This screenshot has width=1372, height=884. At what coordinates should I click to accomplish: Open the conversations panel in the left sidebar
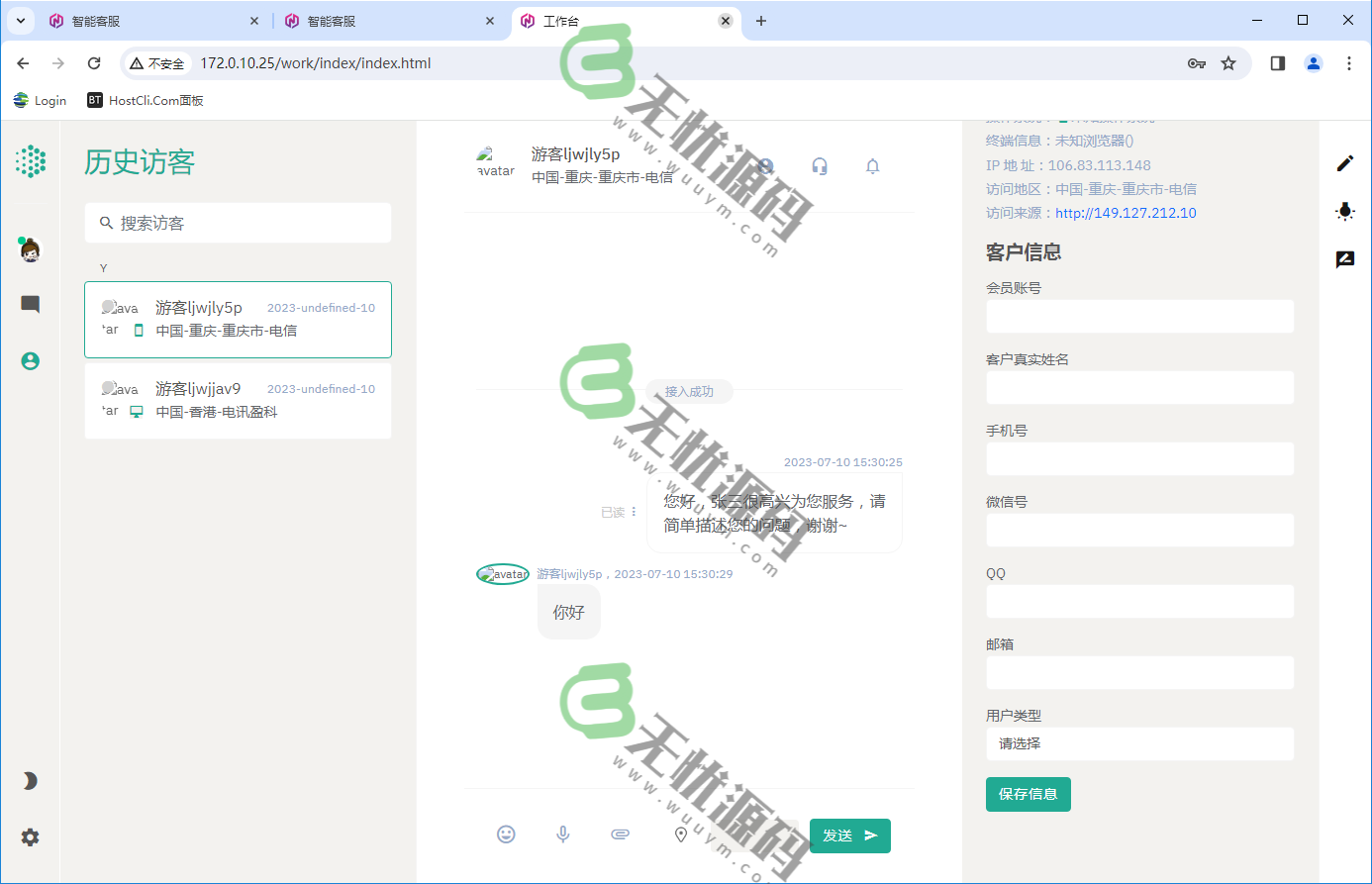point(30,304)
